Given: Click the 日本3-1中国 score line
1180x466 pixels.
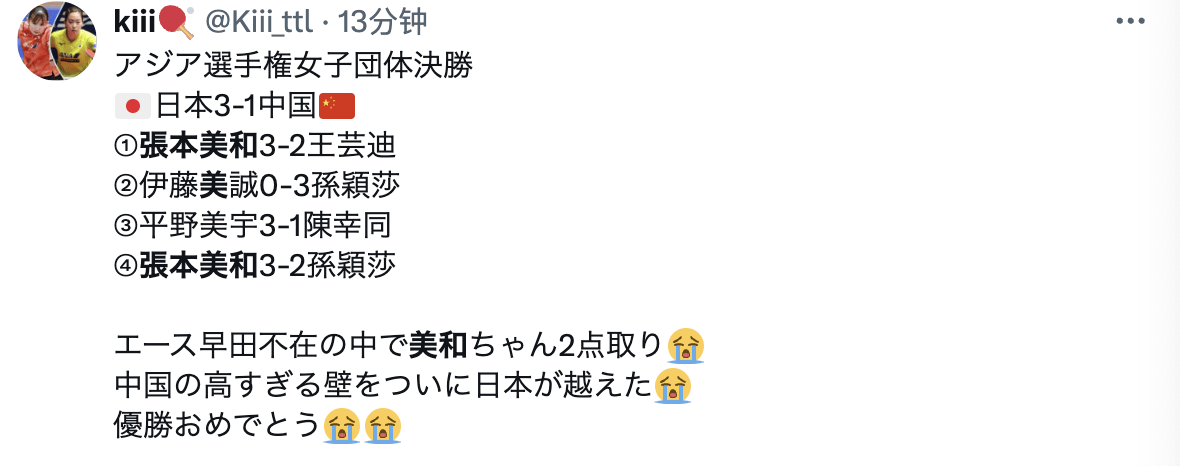Looking at the screenshot, I should [x=235, y=106].
